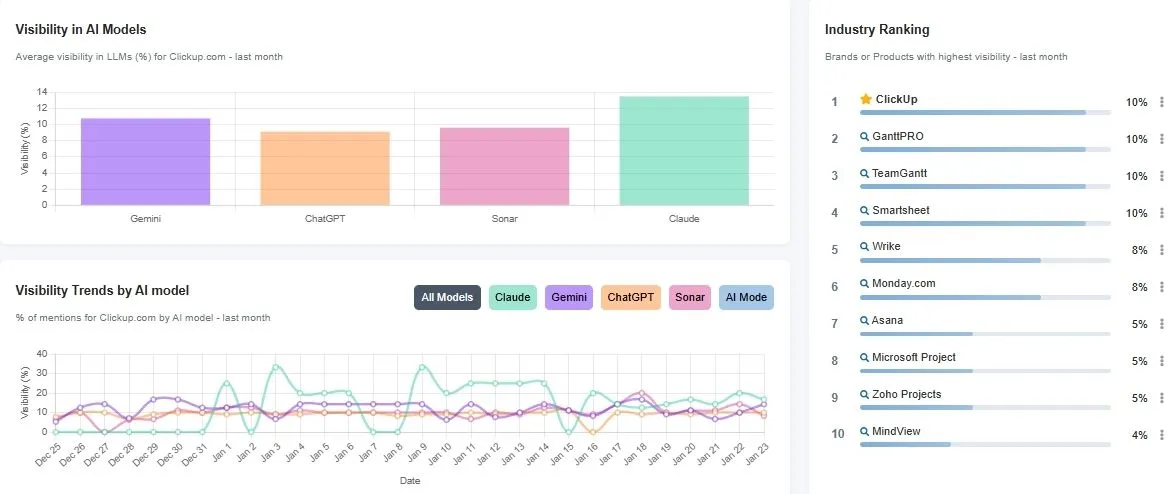Click the GanttPRO brand name
This screenshot has height=494, width=1175.
point(898,136)
